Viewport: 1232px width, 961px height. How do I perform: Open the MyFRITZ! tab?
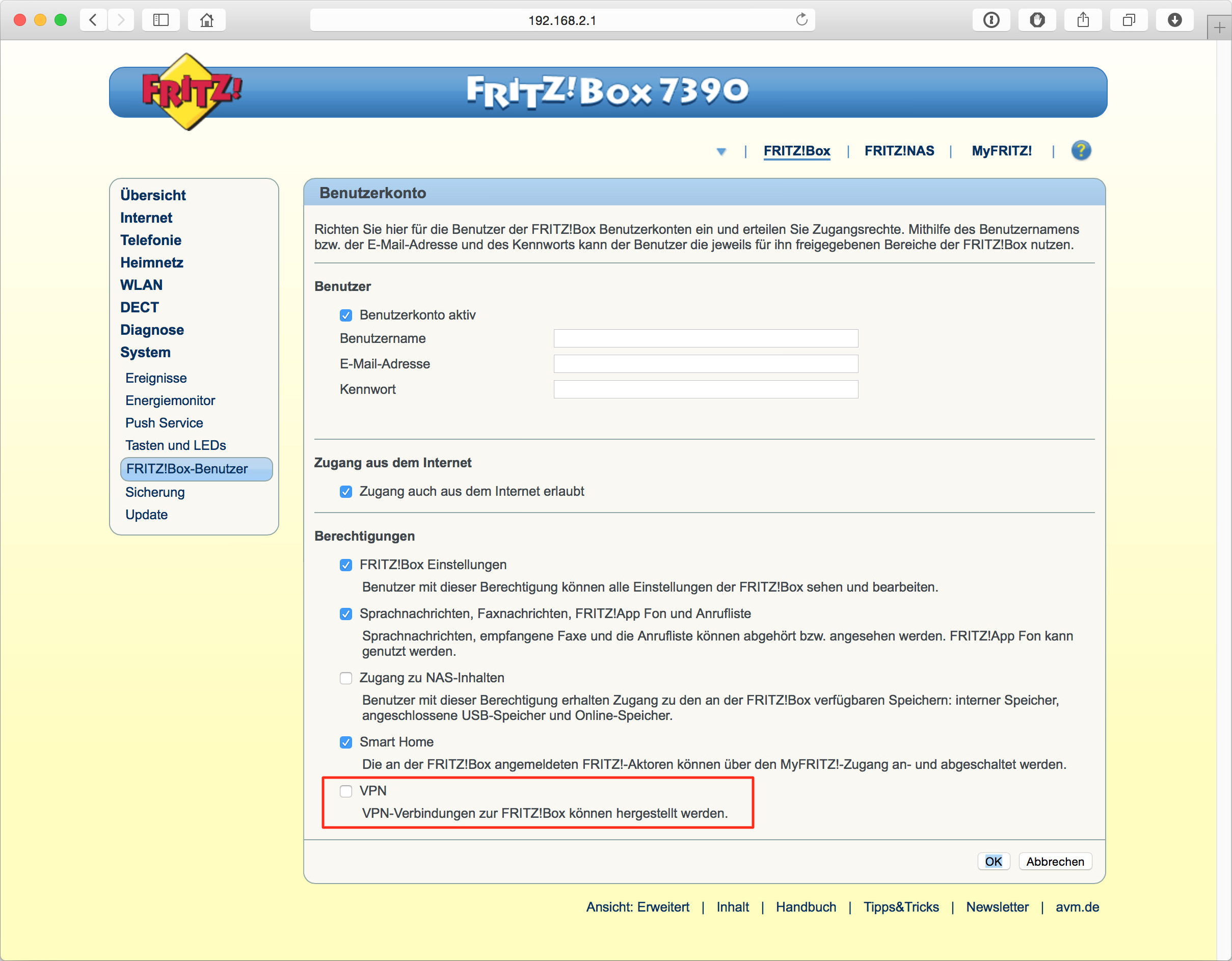coord(1001,151)
